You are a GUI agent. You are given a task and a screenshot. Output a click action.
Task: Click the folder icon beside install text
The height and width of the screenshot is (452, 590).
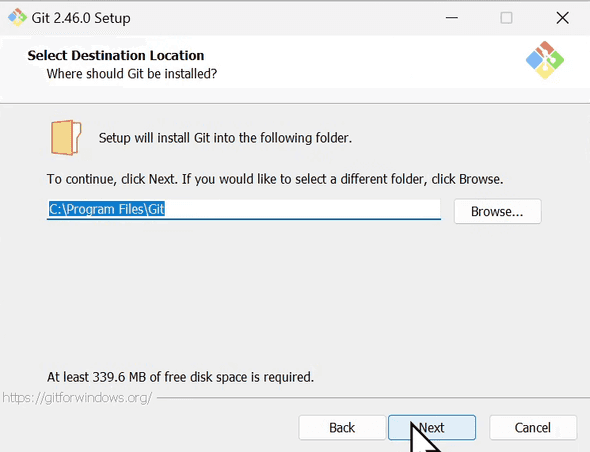point(66,137)
